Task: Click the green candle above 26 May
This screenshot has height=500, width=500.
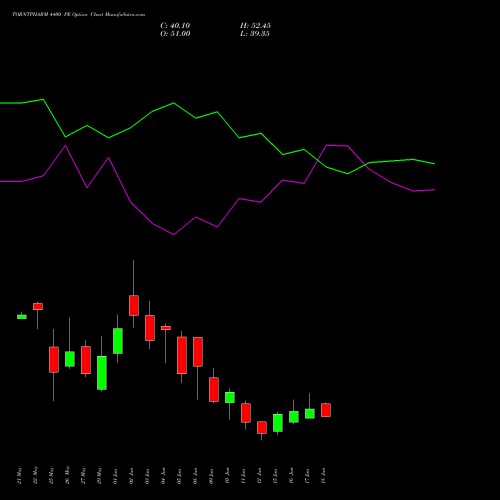Action: point(70,359)
